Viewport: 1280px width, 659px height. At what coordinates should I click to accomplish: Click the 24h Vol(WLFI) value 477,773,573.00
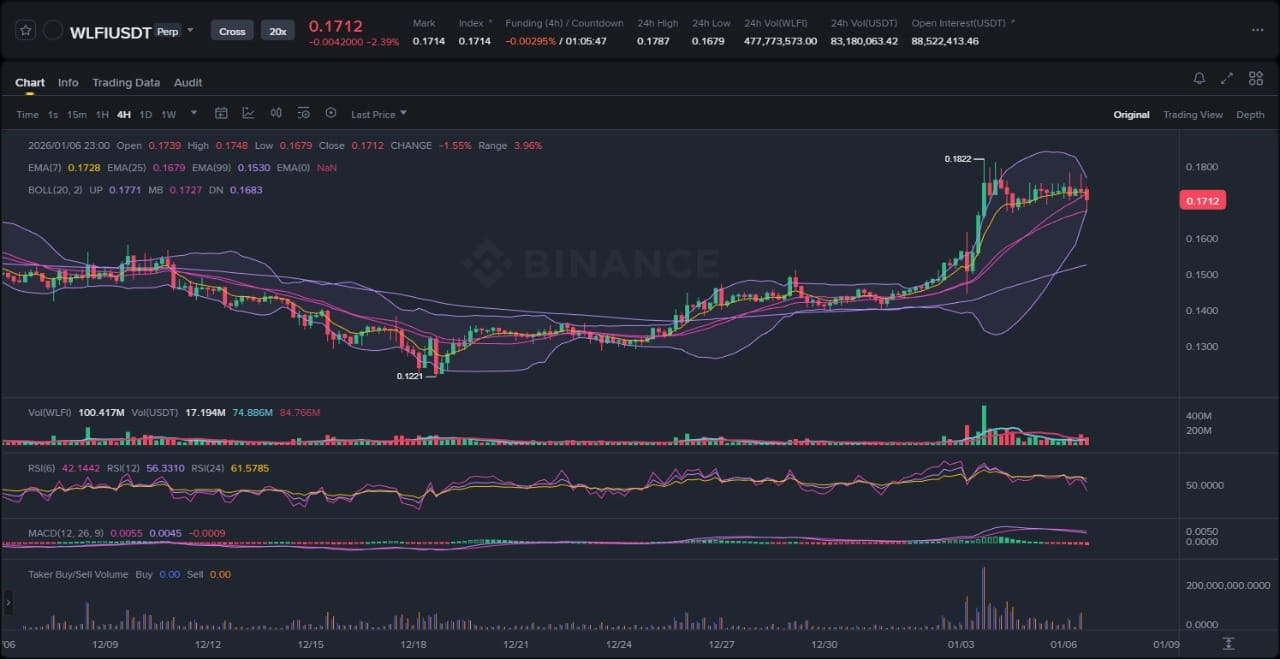[x=780, y=41]
